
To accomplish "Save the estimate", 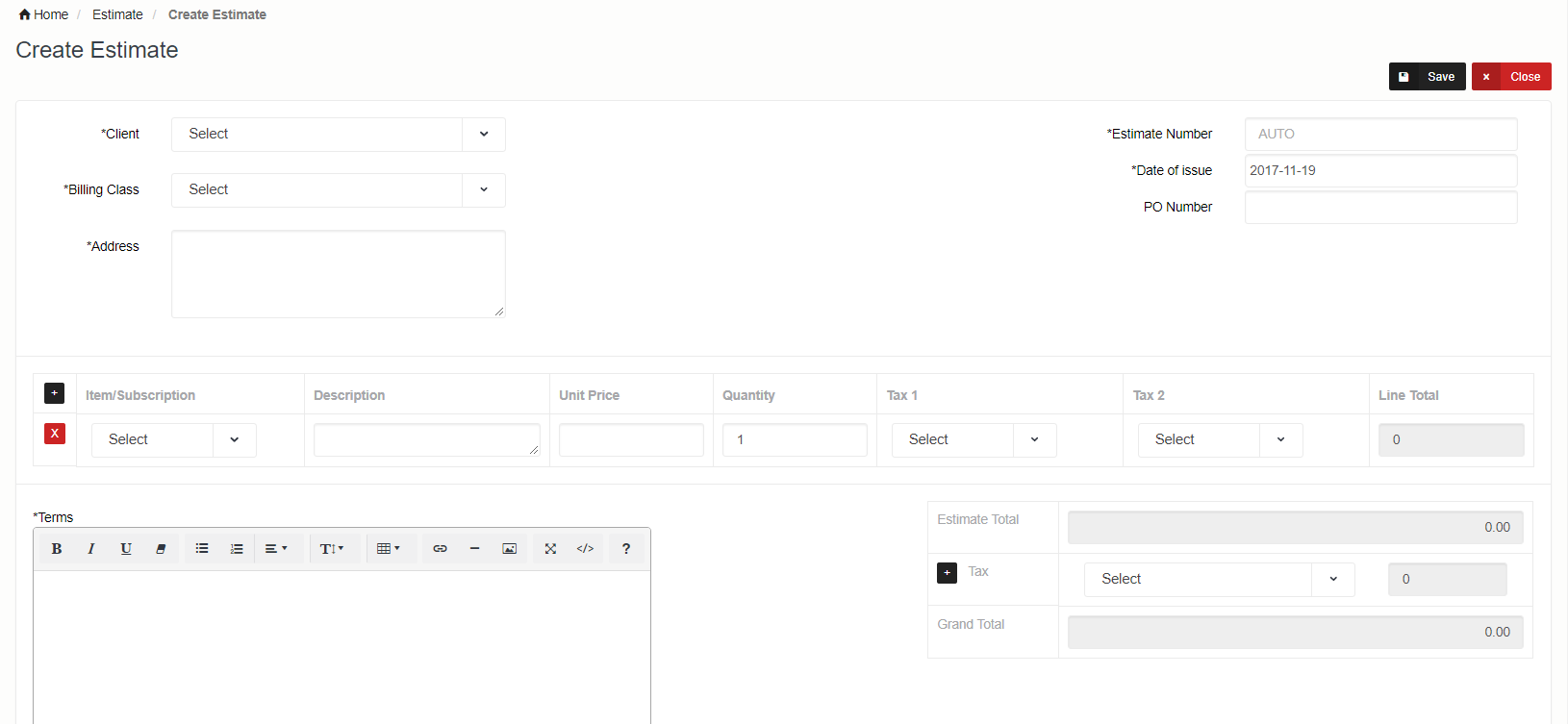I will [x=1427, y=77].
